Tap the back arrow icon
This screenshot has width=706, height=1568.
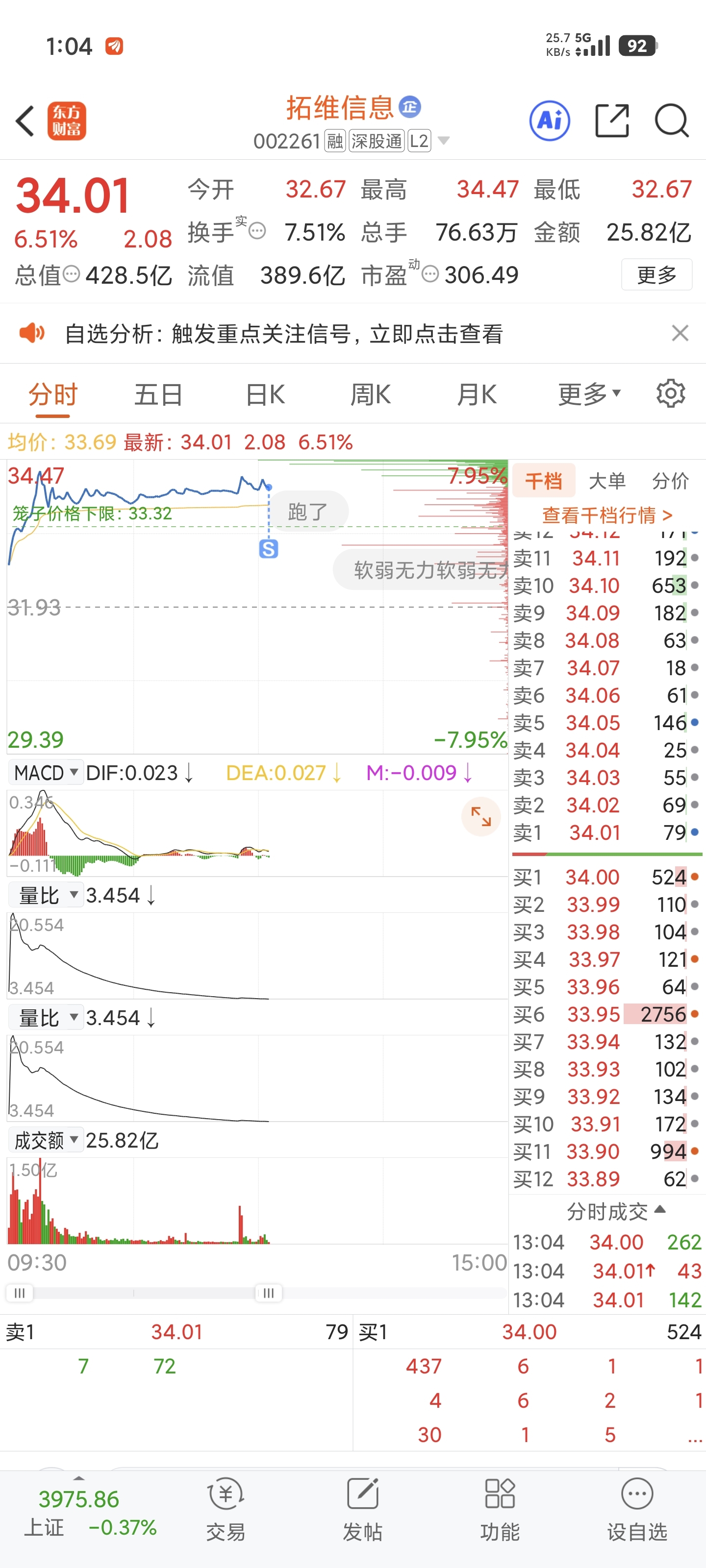coord(25,121)
